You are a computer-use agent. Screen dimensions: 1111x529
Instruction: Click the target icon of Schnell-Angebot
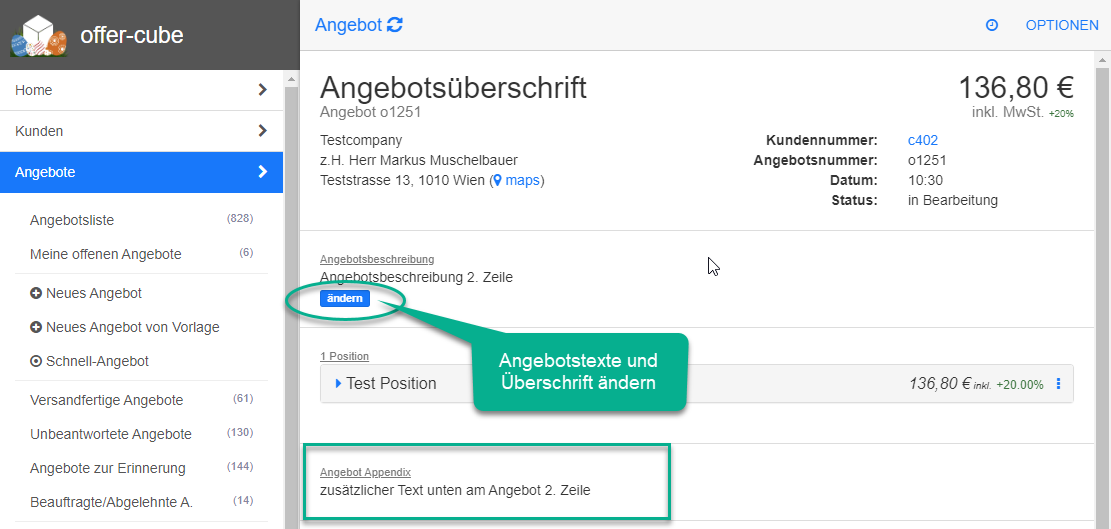click(x=36, y=361)
